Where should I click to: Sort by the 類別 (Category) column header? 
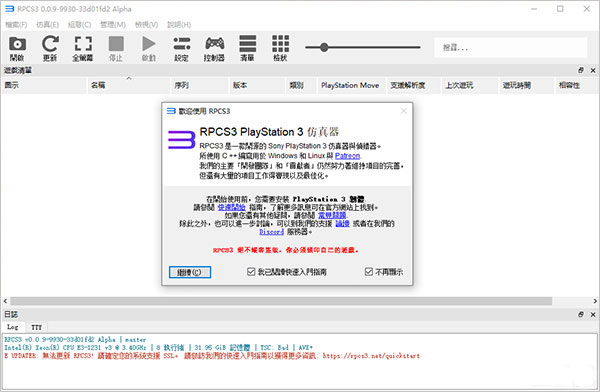point(302,85)
